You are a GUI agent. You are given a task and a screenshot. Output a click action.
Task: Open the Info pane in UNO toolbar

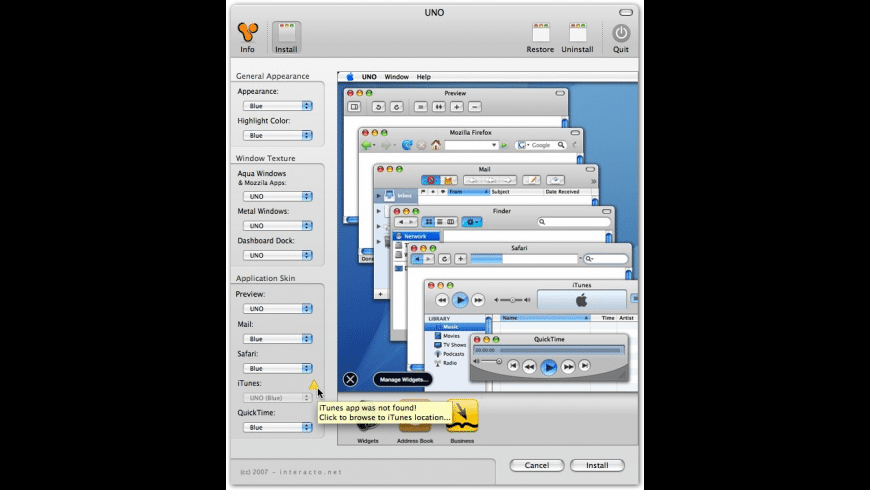(247, 37)
